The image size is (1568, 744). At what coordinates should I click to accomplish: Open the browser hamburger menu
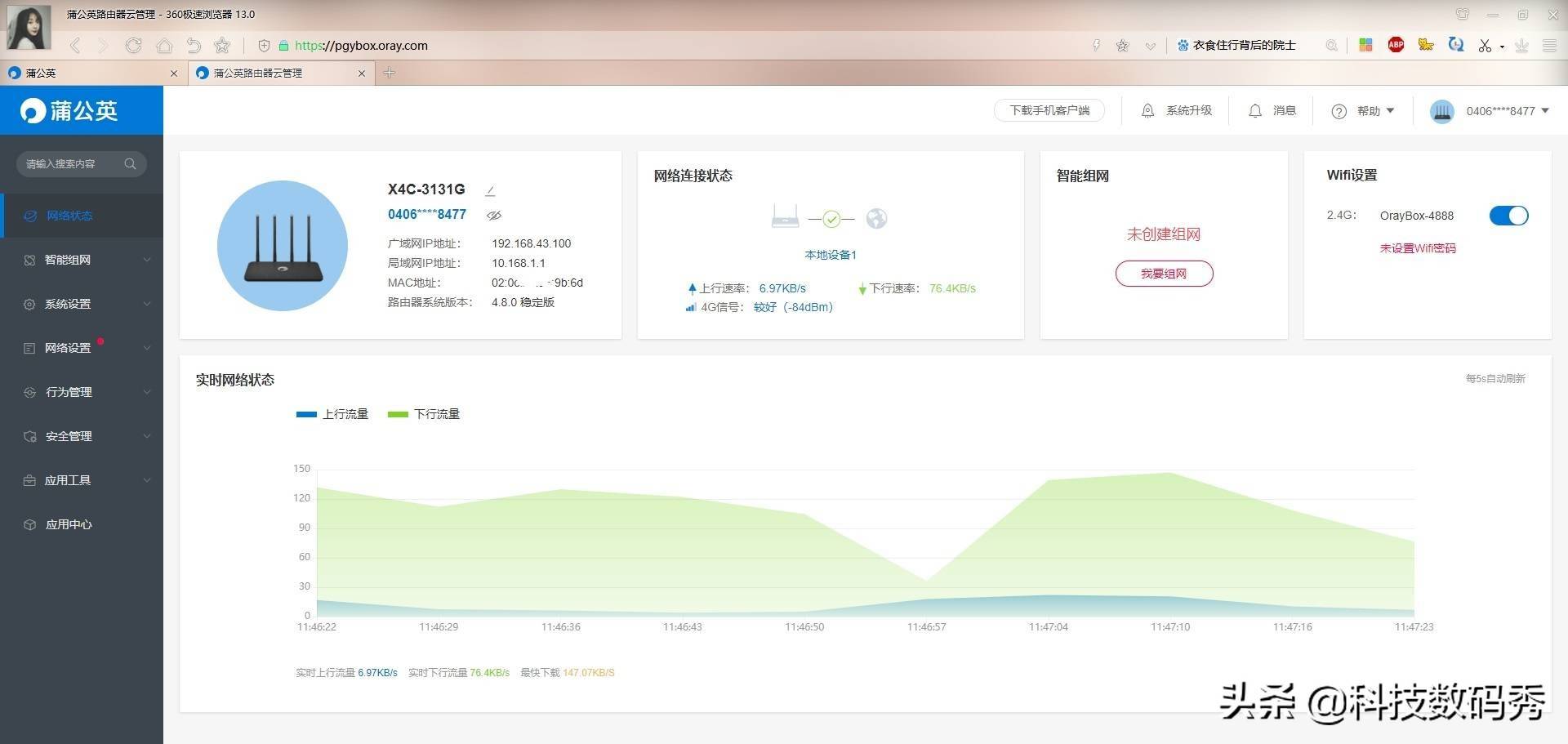point(1549,46)
